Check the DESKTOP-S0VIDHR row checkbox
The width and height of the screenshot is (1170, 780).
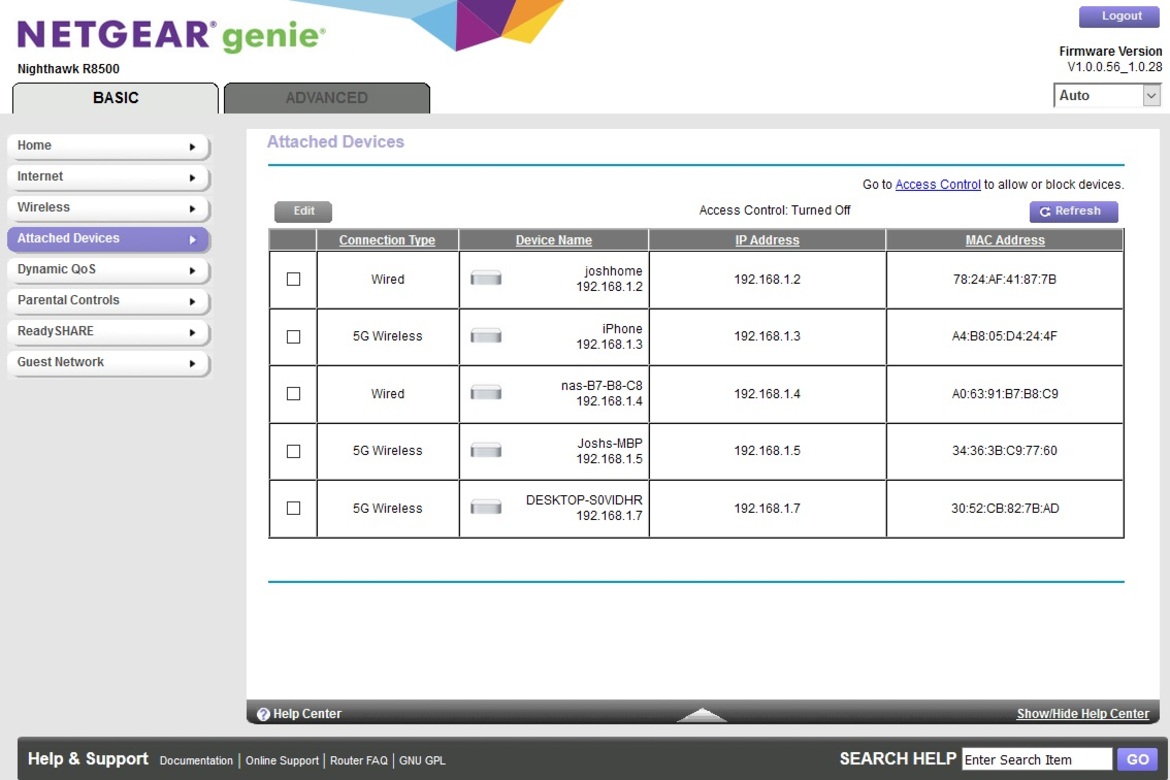click(293, 508)
